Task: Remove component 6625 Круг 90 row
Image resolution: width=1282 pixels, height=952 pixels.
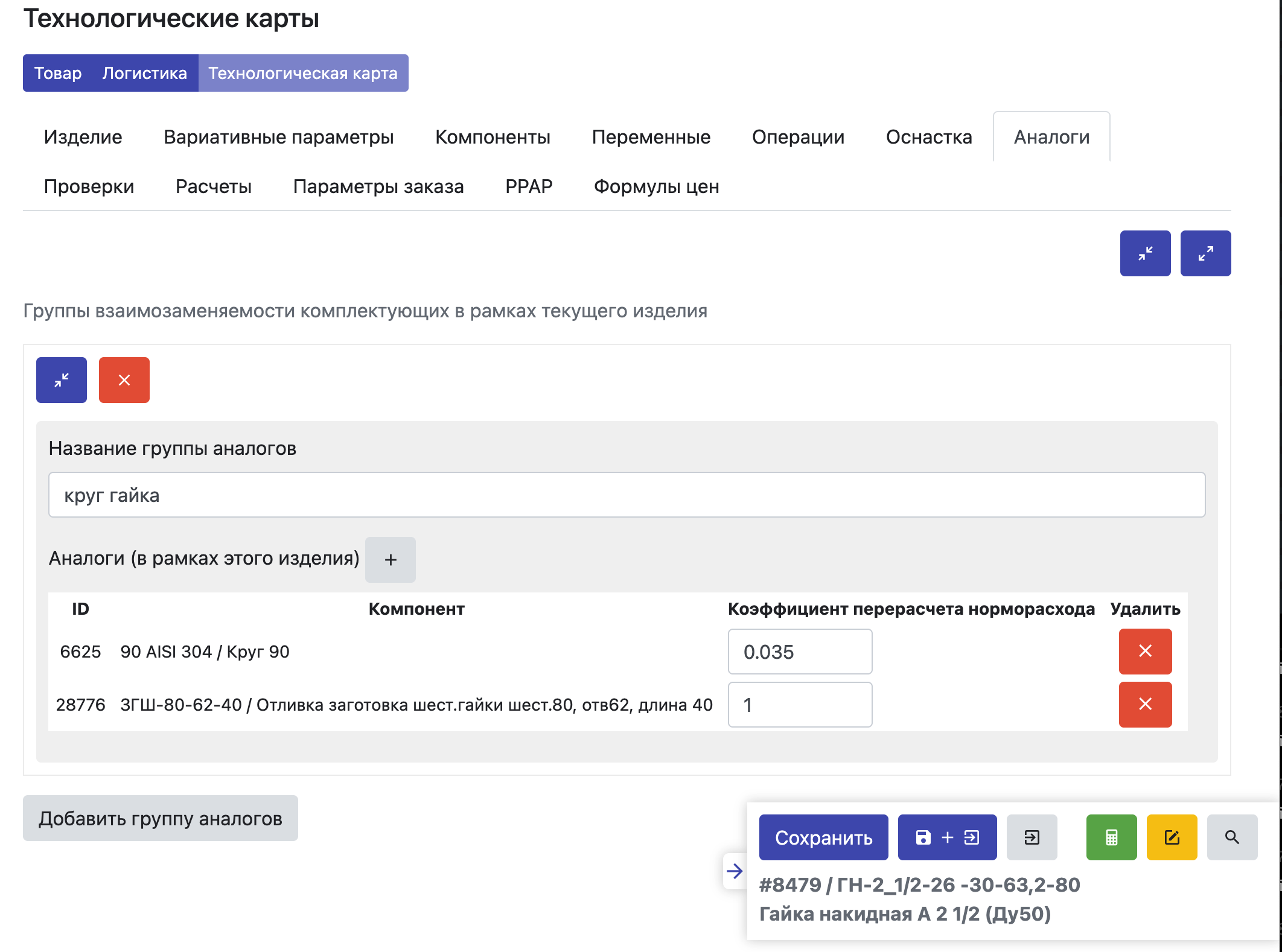Action: 1145,652
